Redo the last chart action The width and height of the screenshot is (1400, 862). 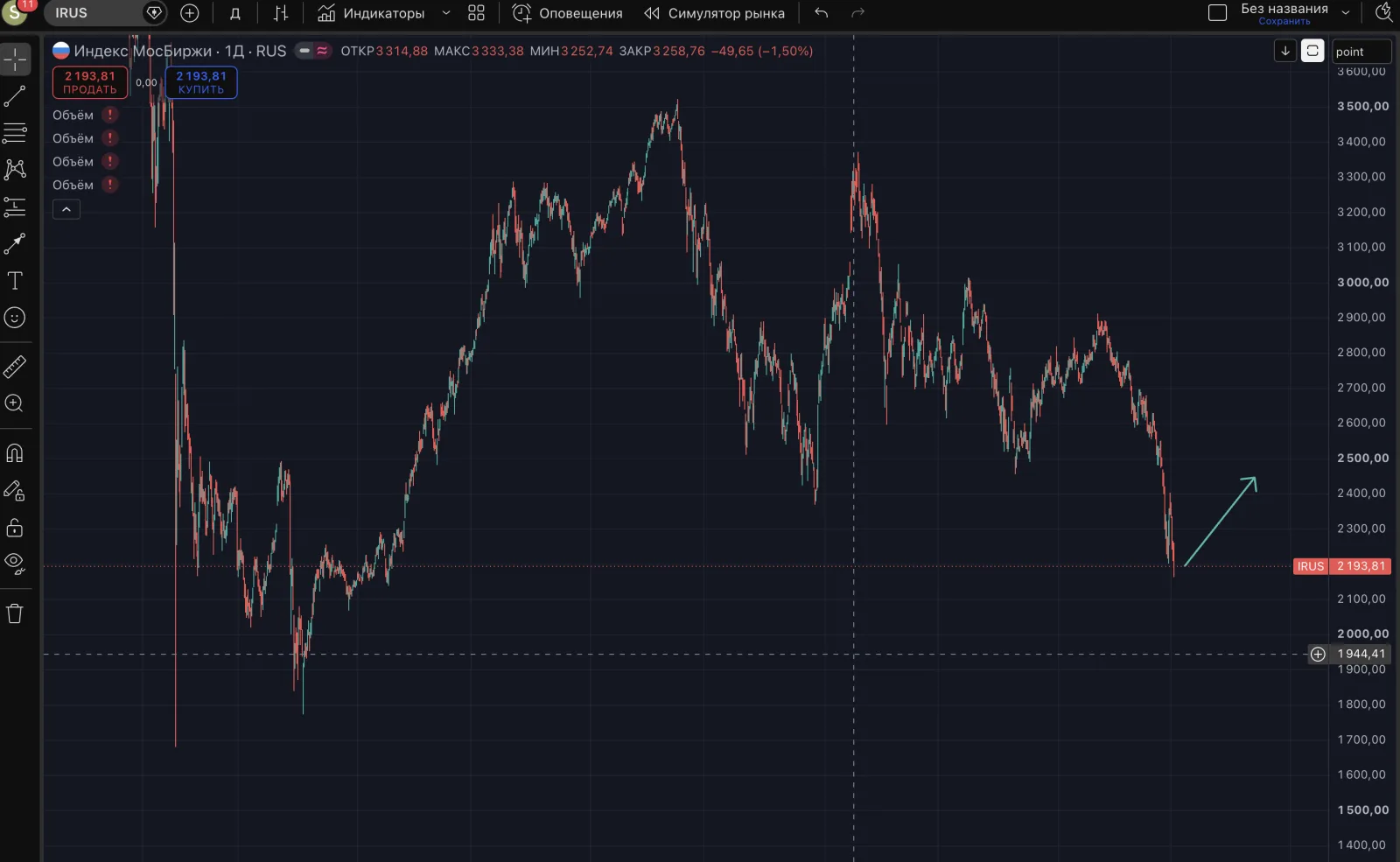(857, 13)
